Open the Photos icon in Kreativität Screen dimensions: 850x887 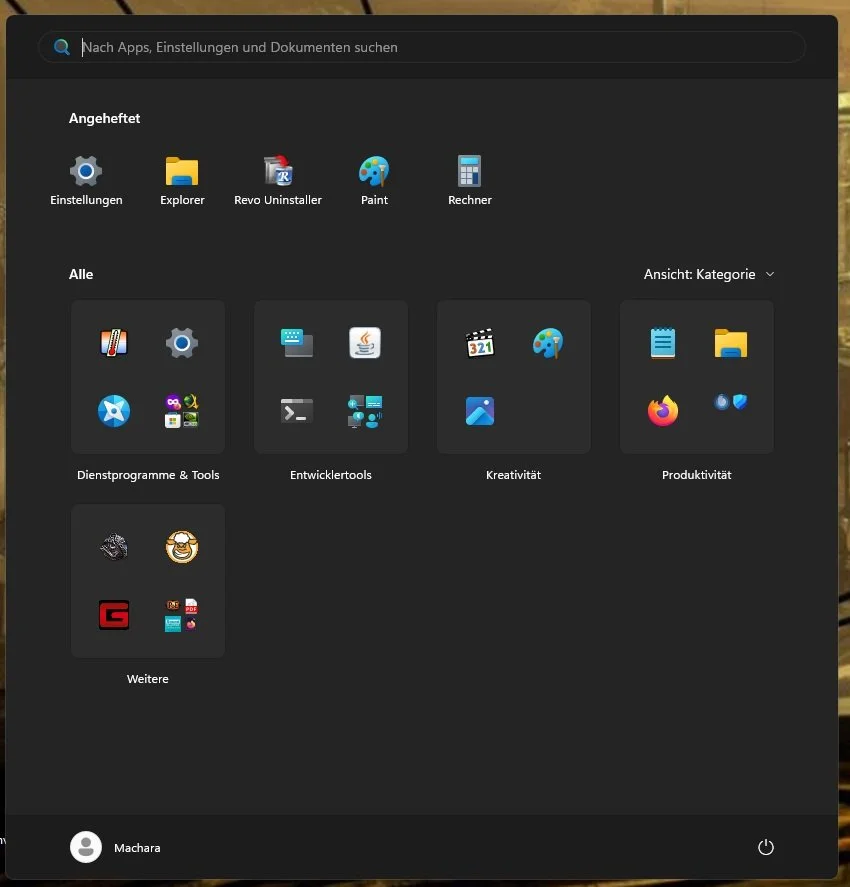(x=480, y=411)
